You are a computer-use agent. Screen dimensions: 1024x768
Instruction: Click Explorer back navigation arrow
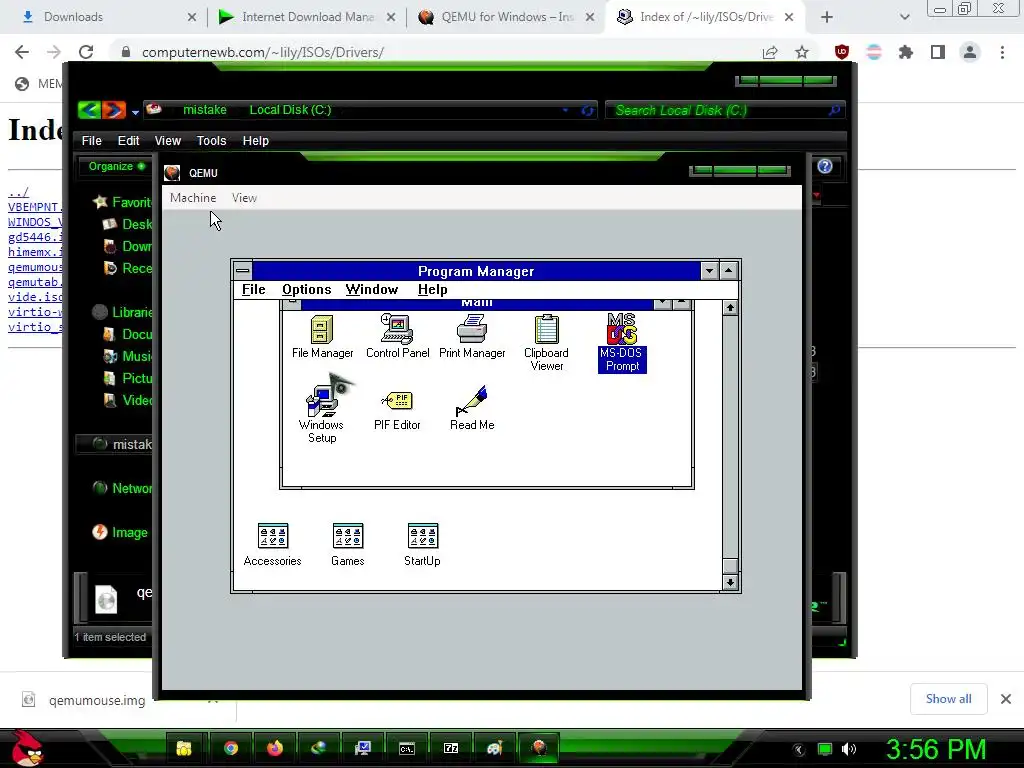point(89,110)
